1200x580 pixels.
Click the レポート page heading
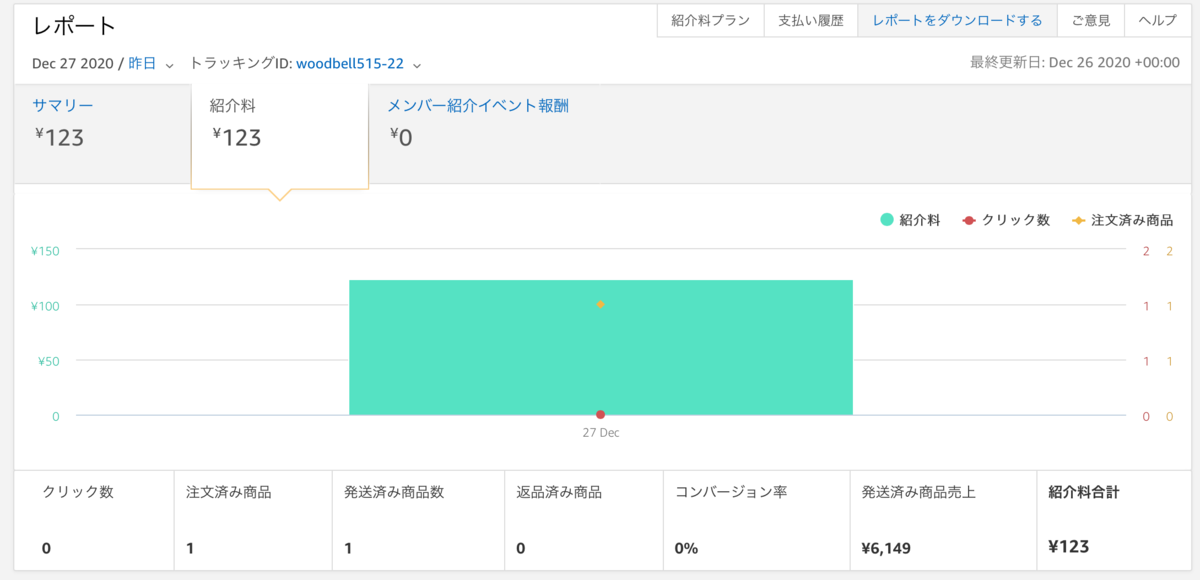tap(75, 26)
